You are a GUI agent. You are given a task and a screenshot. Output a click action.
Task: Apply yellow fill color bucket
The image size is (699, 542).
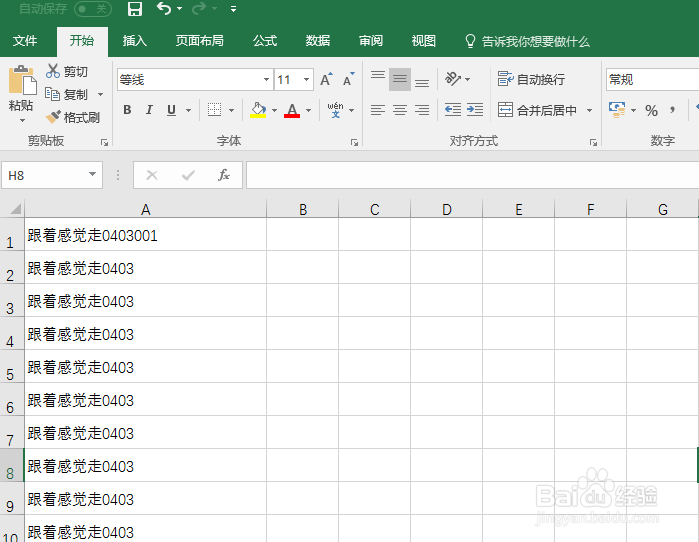pyautogui.click(x=258, y=110)
